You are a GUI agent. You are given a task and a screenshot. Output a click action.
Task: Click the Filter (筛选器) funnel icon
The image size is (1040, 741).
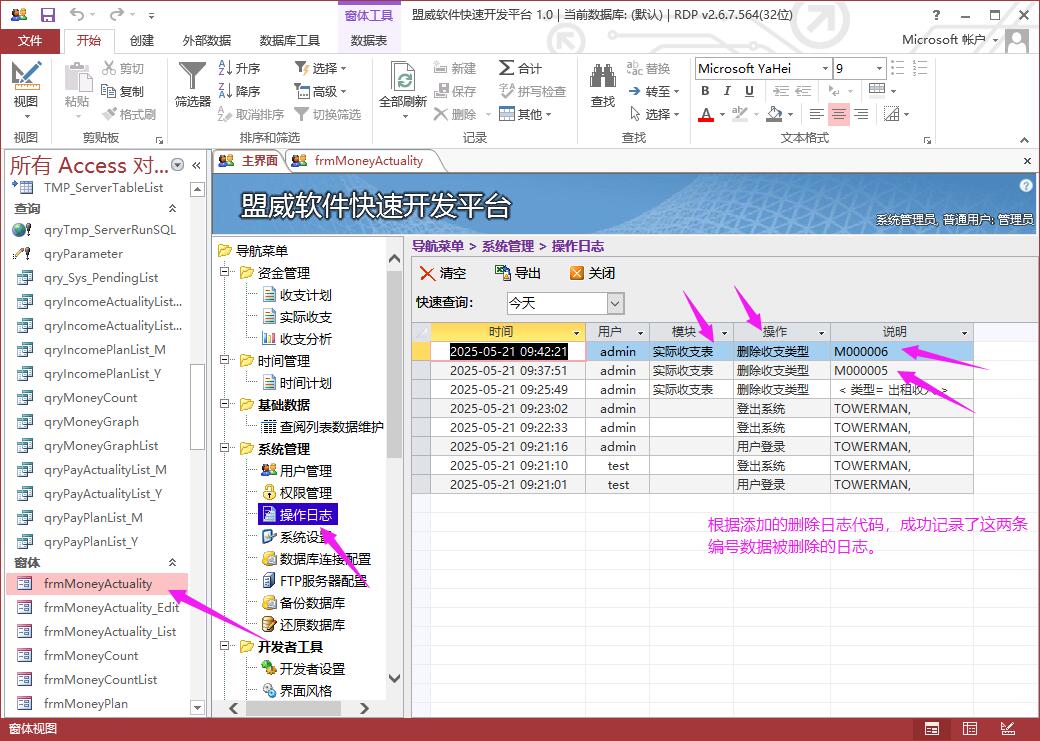(x=192, y=78)
